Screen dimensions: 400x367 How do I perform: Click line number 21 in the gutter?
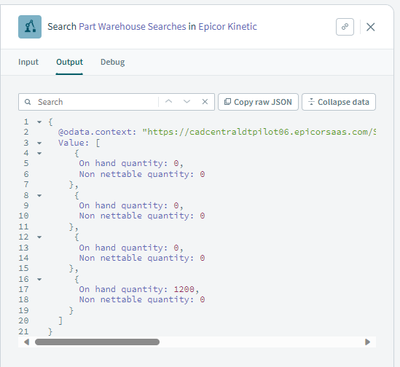24,331
